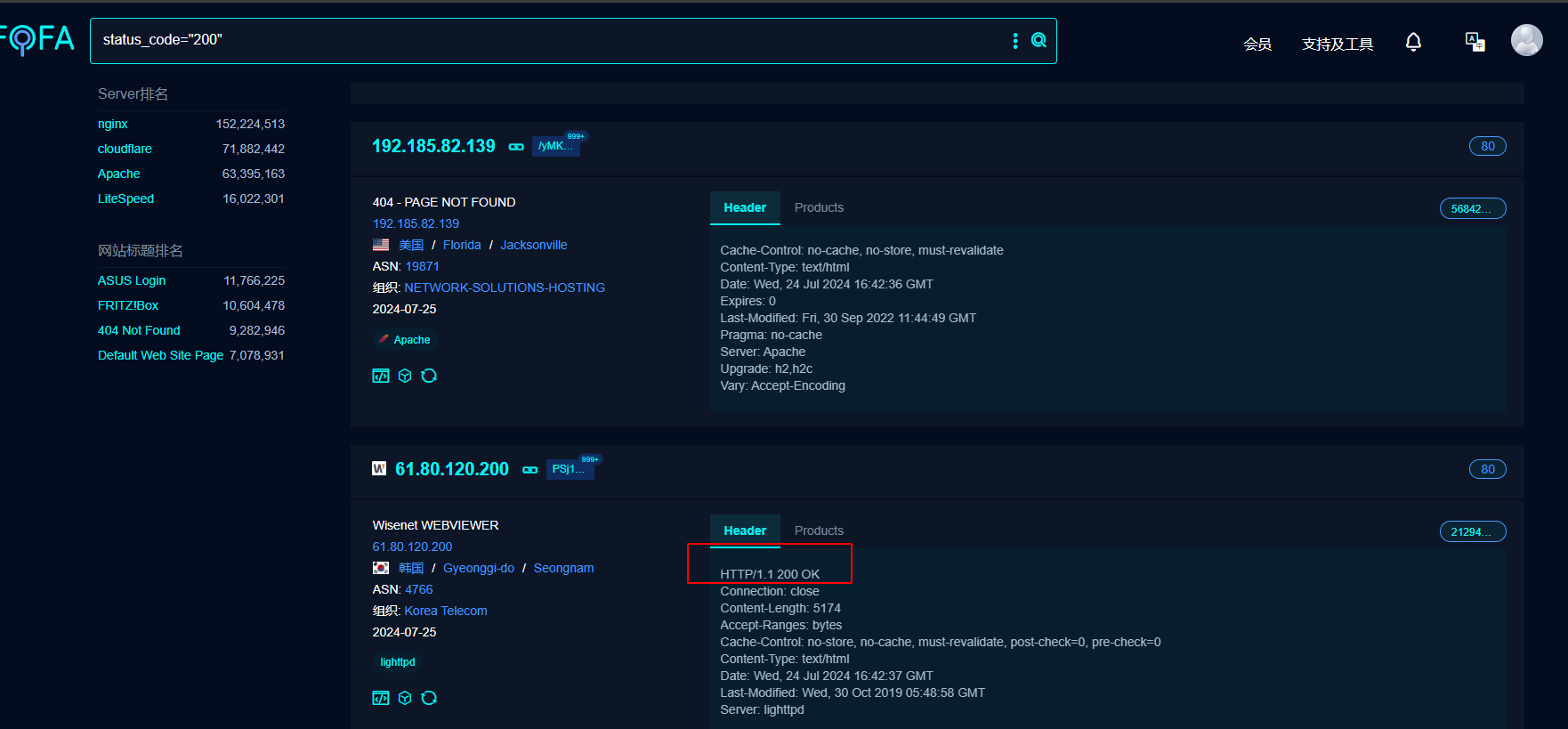Open the language translate icon
Viewport: 1568px width, 729px height.
1475,42
